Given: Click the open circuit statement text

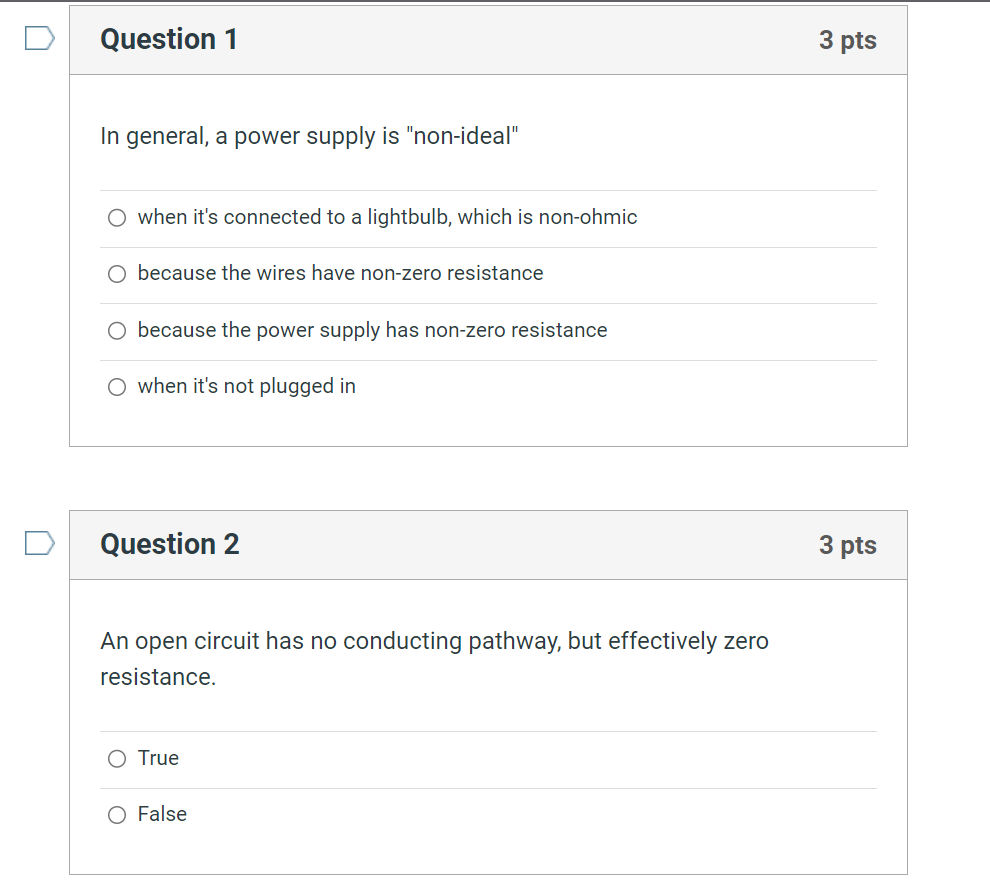Looking at the screenshot, I should (x=434, y=641).
